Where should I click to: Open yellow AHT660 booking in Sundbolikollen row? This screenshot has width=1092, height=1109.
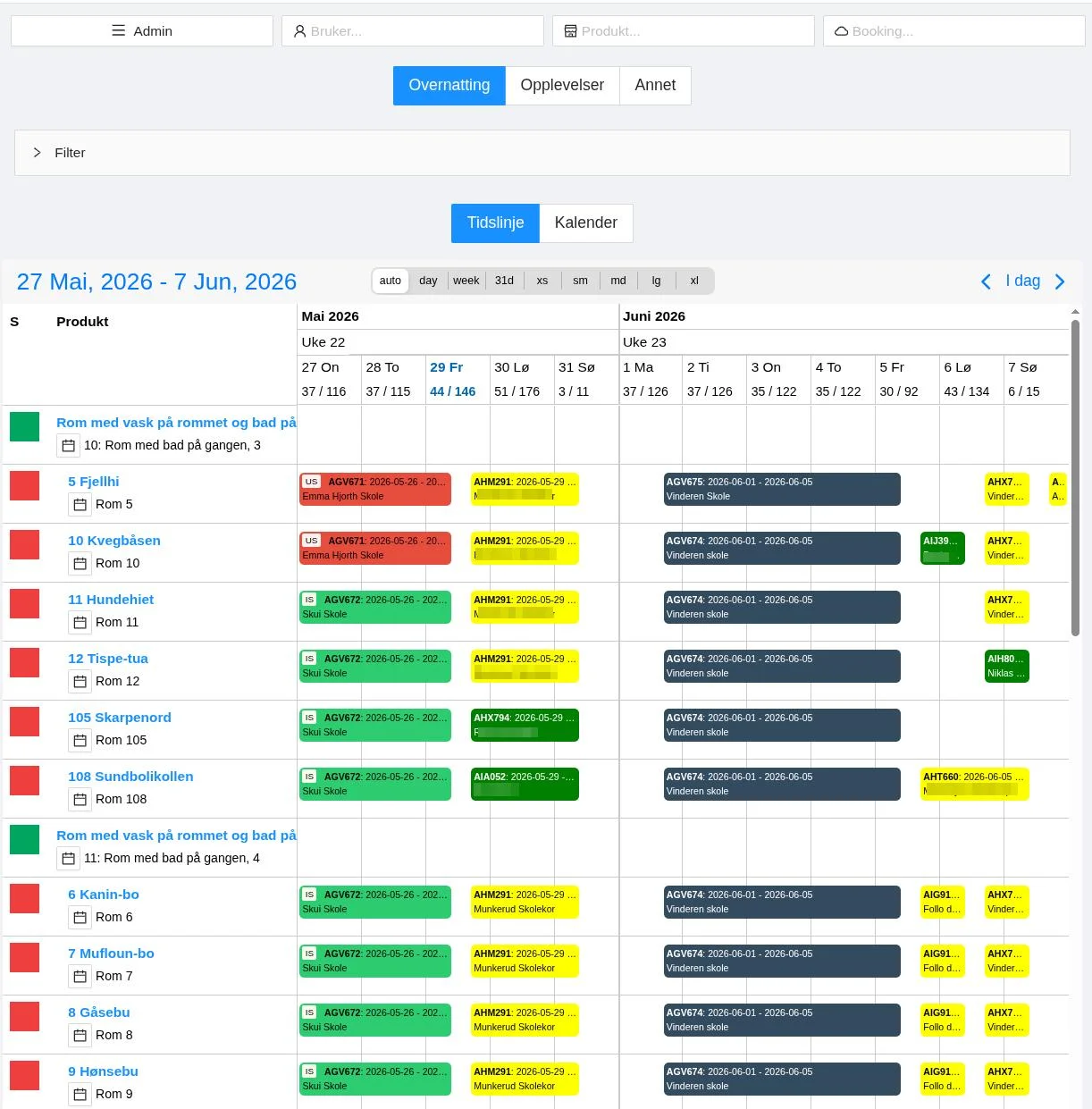point(975,784)
